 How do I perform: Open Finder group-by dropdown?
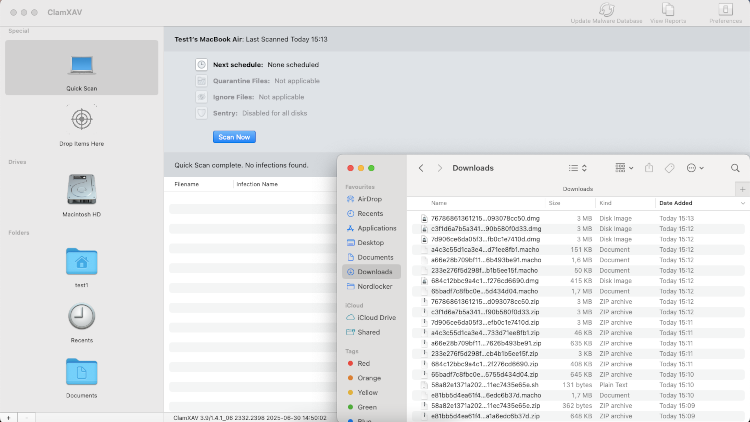624,168
